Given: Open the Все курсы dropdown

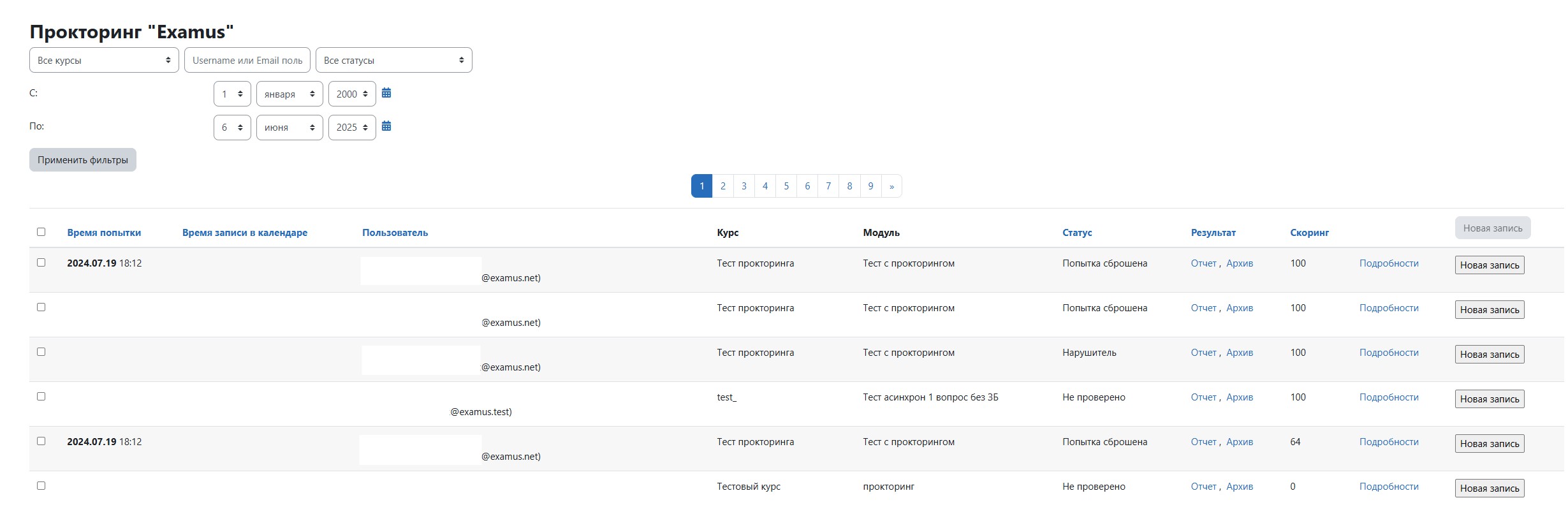Looking at the screenshot, I should pyautogui.click(x=104, y=60).
